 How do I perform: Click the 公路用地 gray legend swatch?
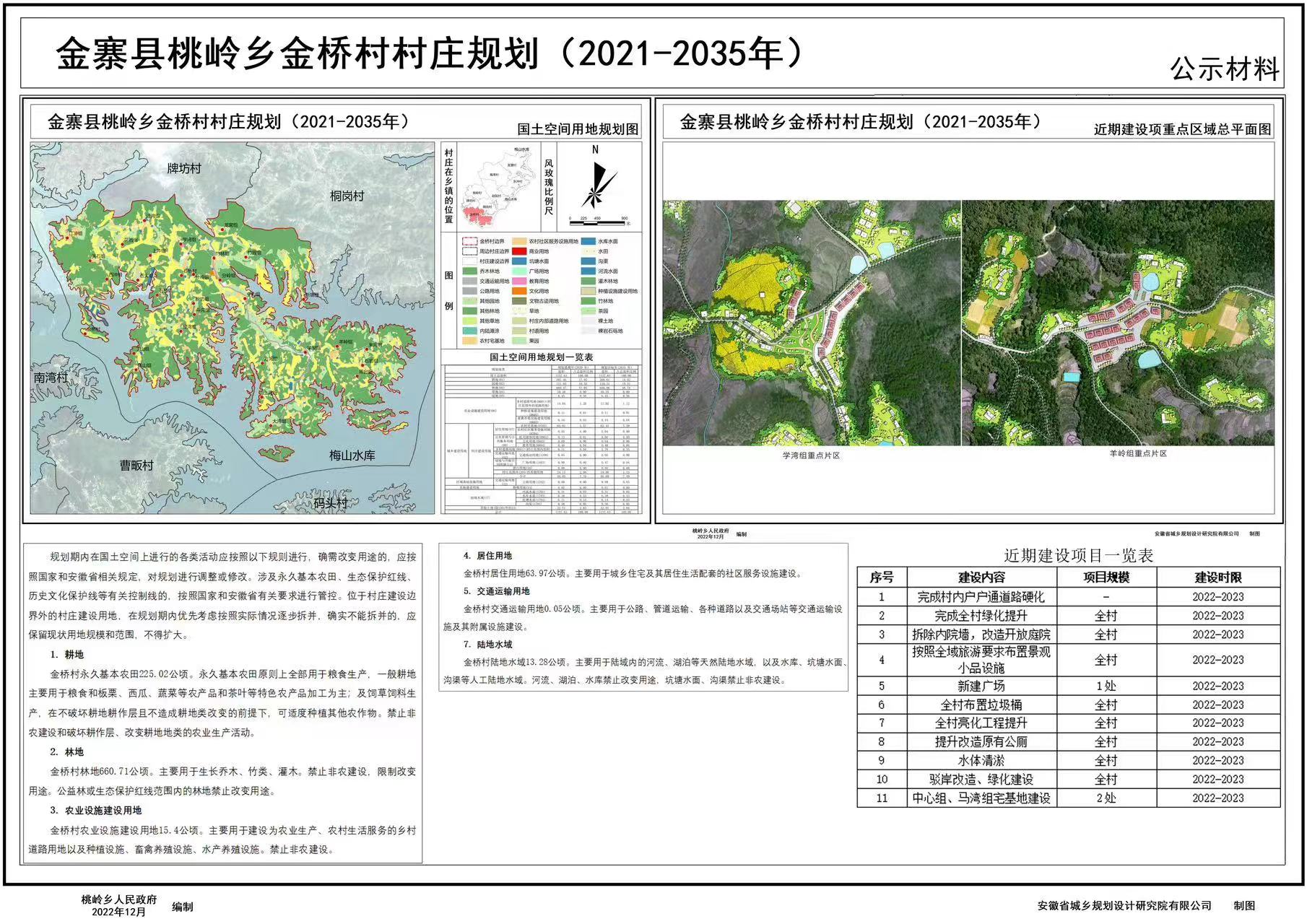coord(469,291)
